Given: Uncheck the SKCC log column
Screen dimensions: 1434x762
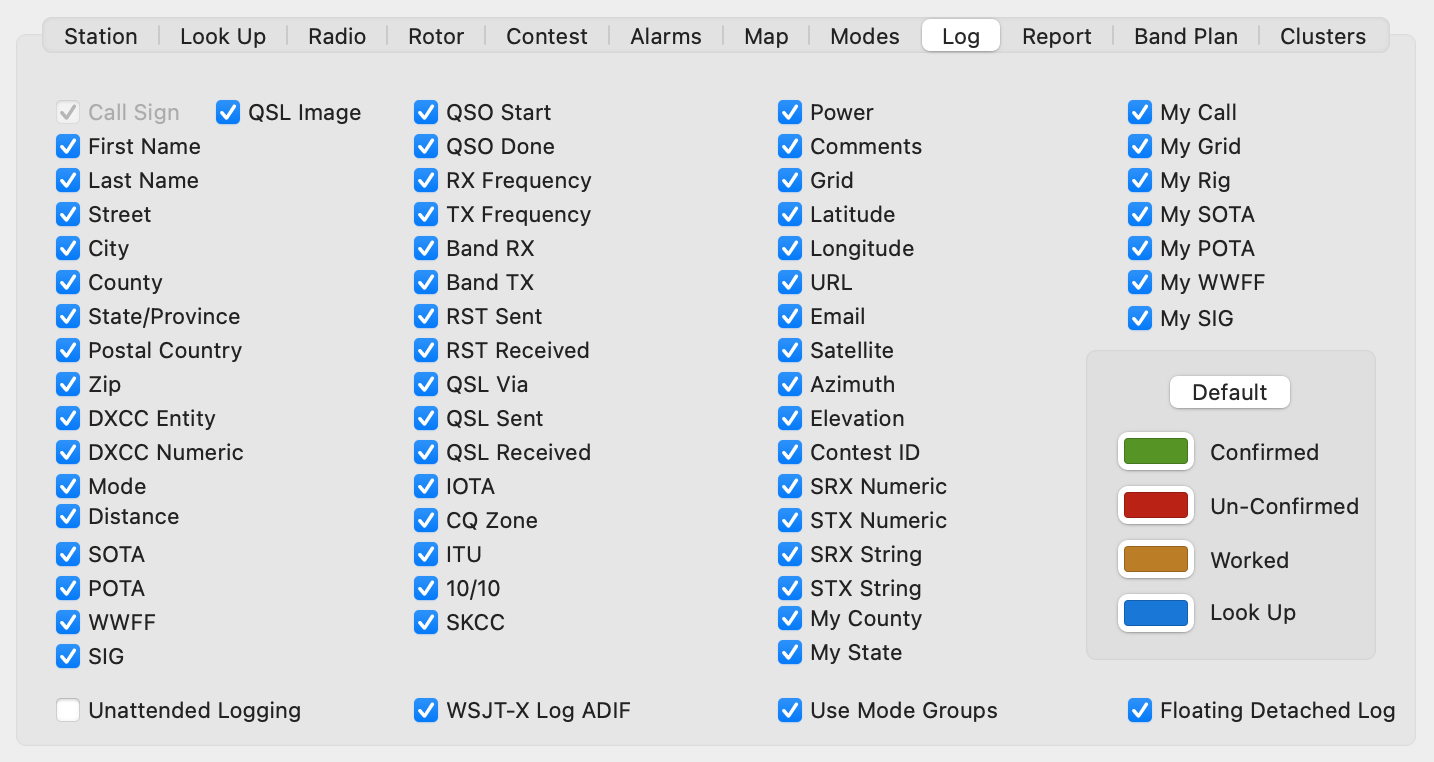Looking at the screenshot, I should coord(427,623).
